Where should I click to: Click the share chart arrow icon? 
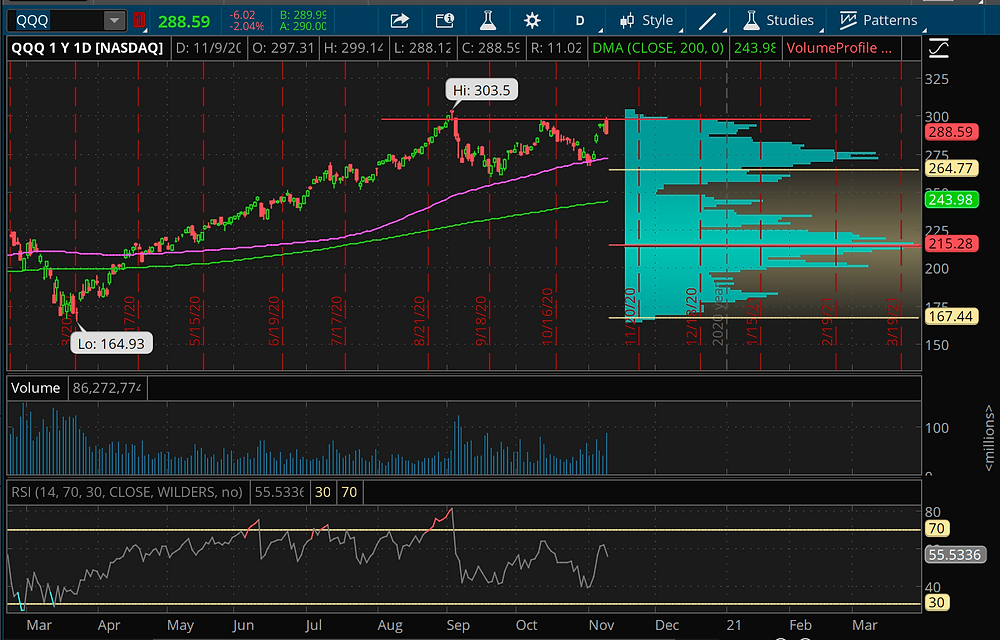(399, 21)
